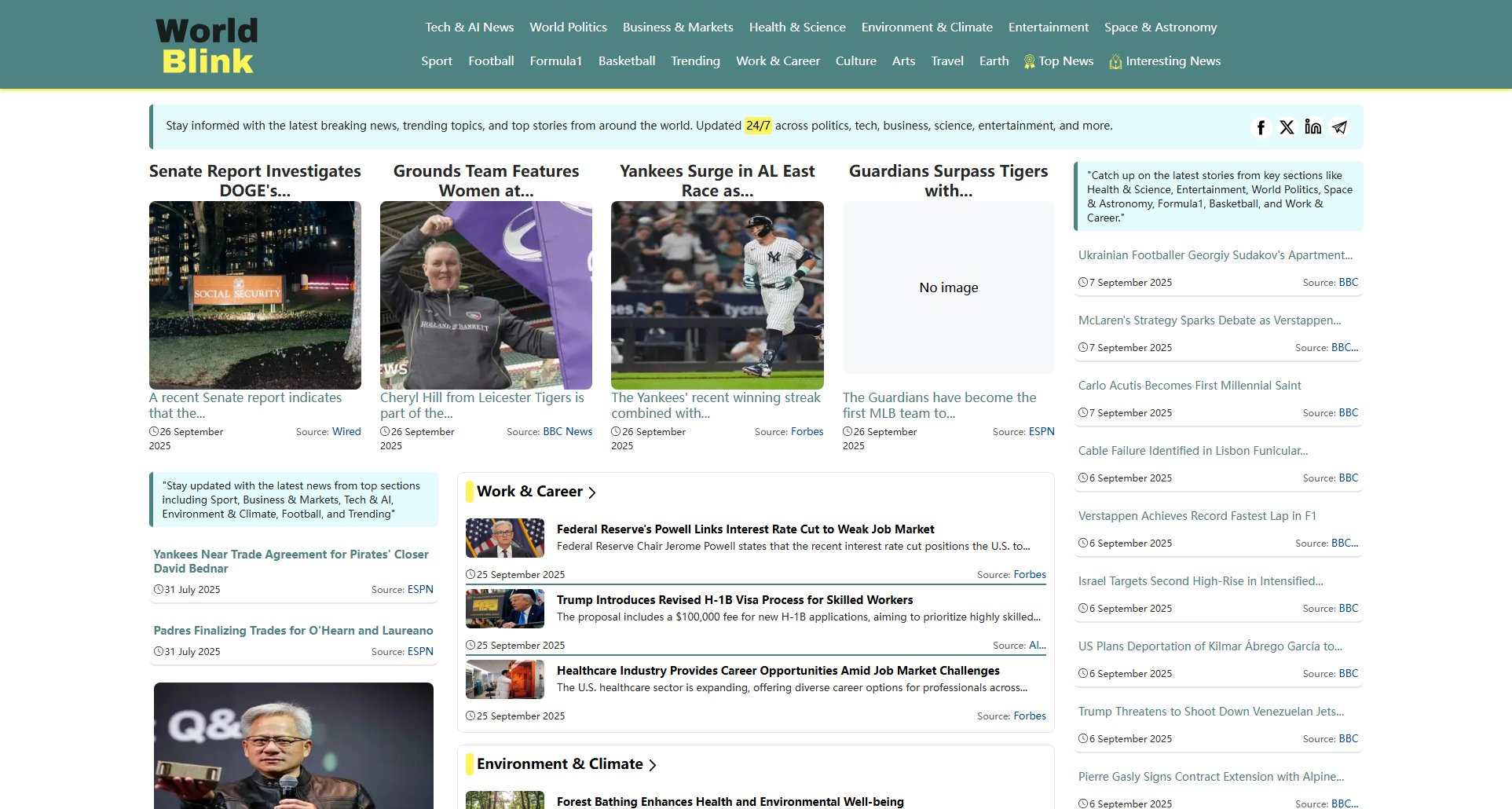Viewport: 1512px width, 809px height.
Task: Open US Plans Deportation of Kilmar Ábrego story
Action: tap(1210, 646)
